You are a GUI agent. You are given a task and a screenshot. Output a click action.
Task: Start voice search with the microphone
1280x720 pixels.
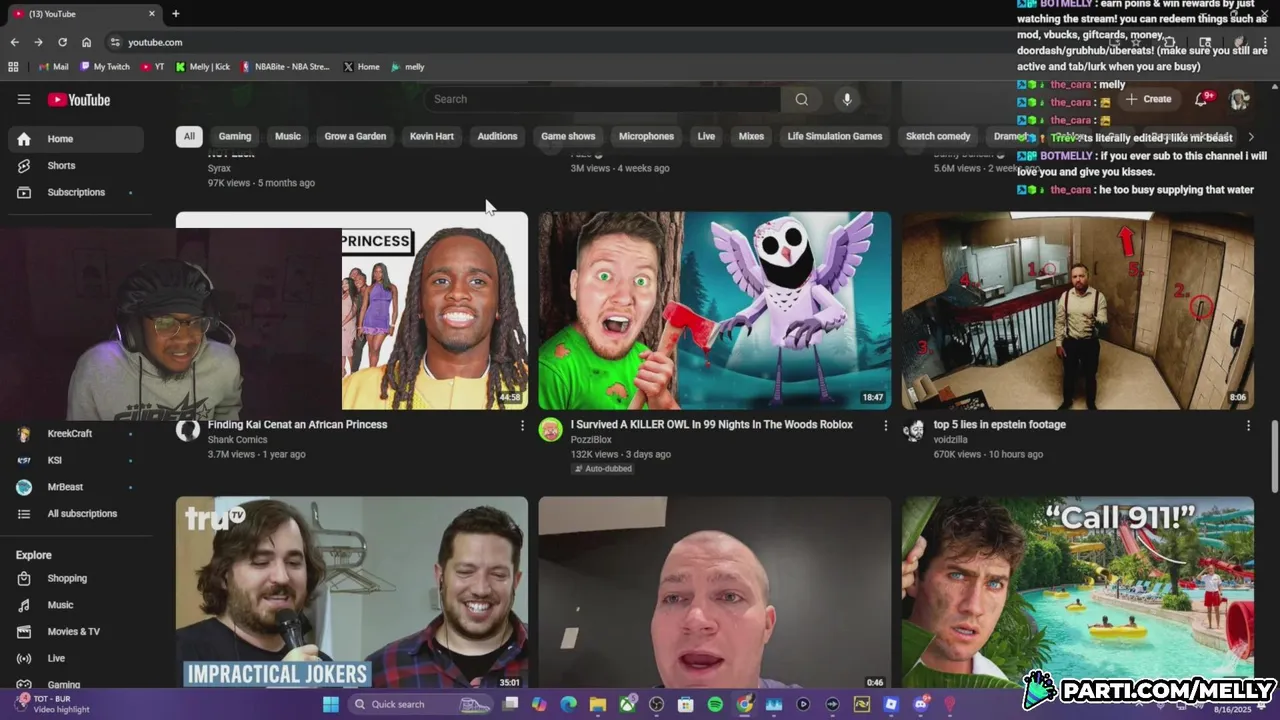pyautogui.click(x=847, y=99)
